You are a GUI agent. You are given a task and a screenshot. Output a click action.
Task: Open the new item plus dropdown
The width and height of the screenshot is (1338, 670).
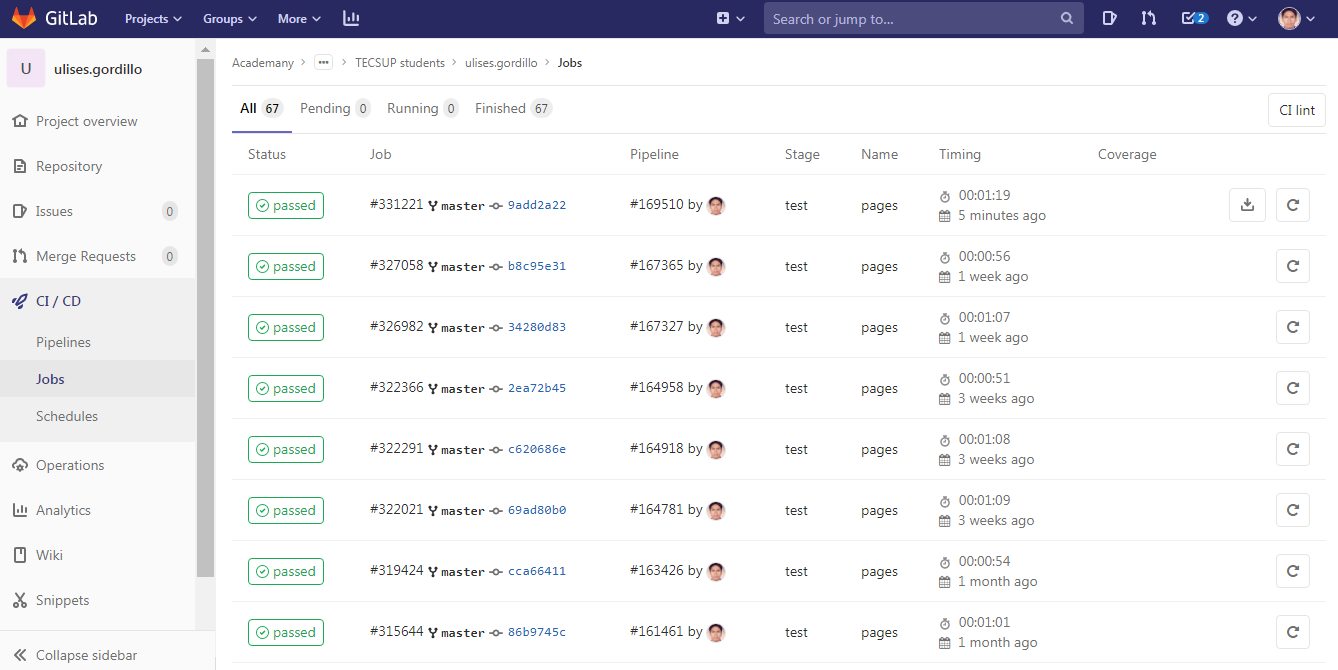[731, 18]
